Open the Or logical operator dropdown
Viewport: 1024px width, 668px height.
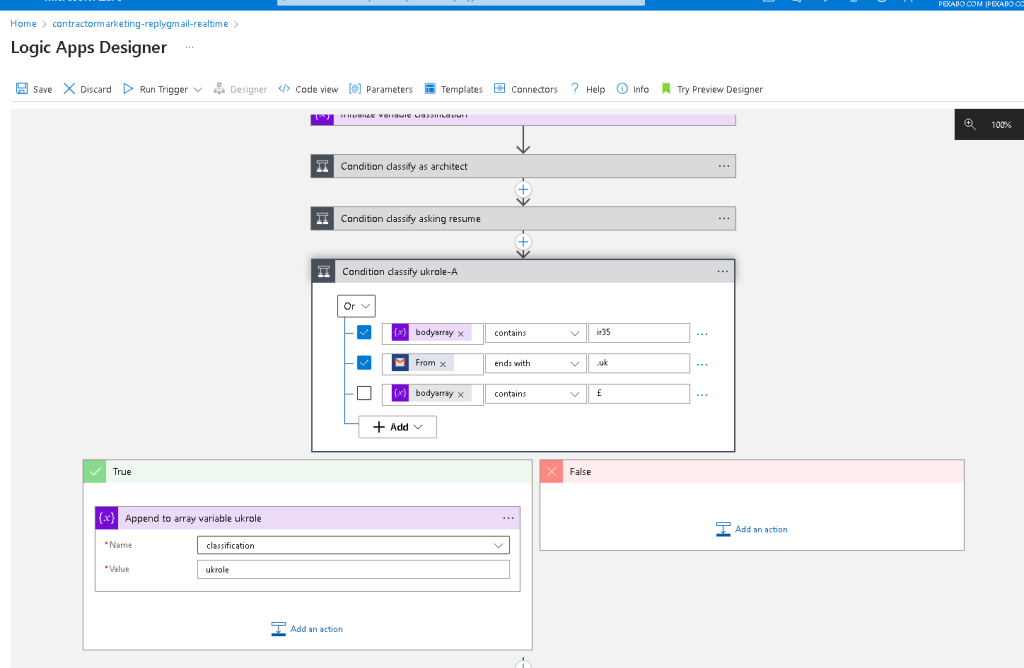point(357,306)
